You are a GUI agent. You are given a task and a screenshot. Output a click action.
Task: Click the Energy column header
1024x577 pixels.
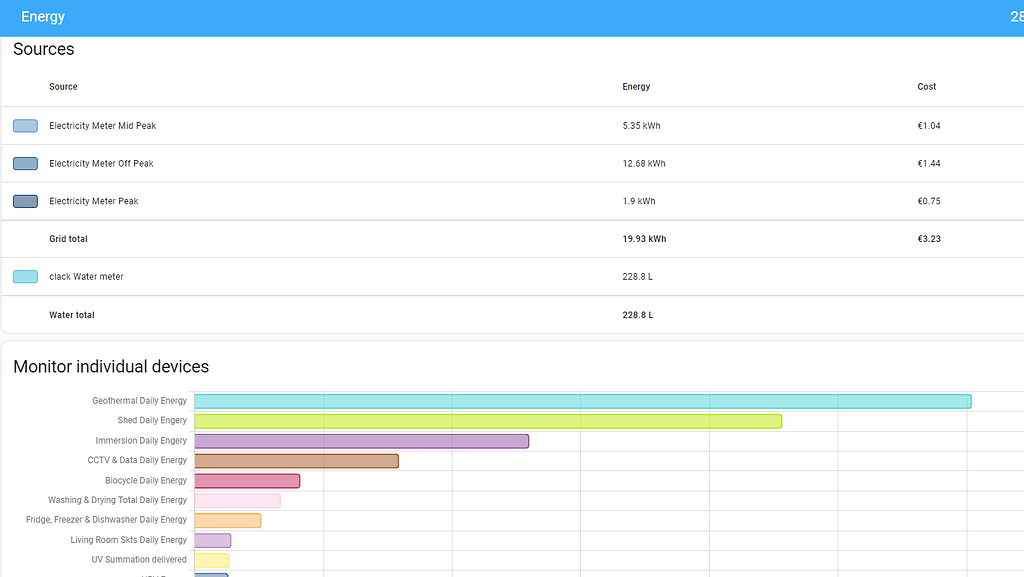636,87
